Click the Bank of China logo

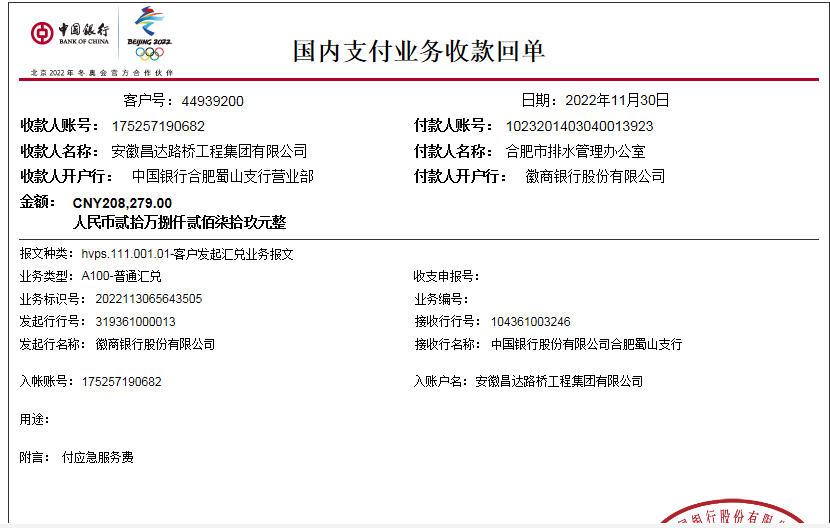[69, 33]
